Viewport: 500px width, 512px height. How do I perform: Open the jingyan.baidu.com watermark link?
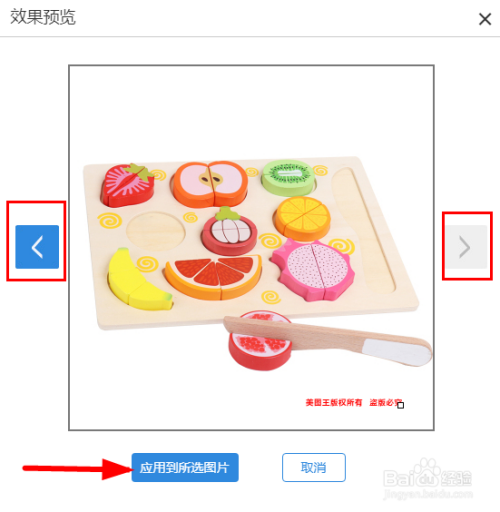[x=428, y=494]
